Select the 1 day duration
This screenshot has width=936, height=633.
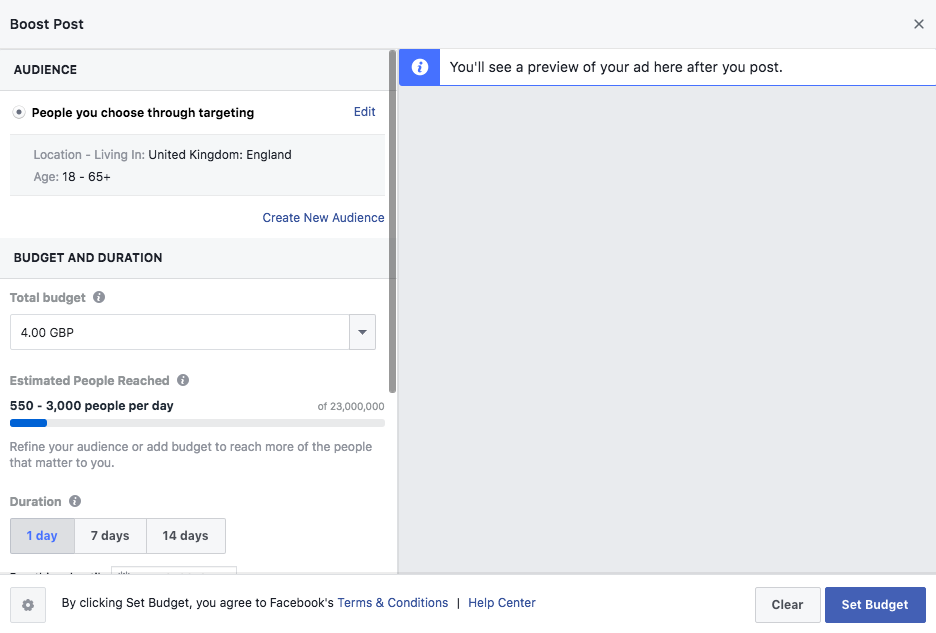pos(42,536)
